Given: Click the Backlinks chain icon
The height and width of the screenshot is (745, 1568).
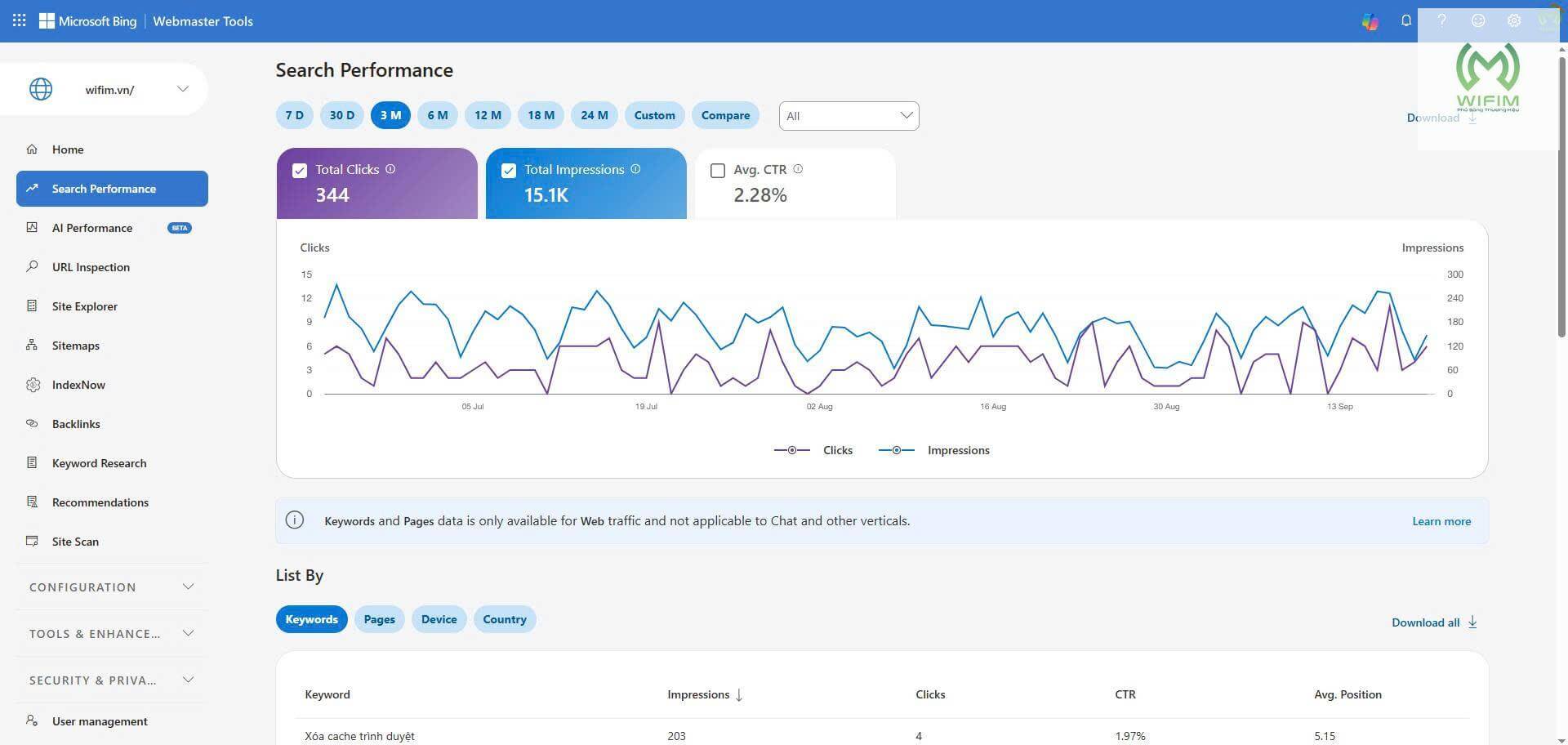Looking at the screenshot, I should click(32, 424).
